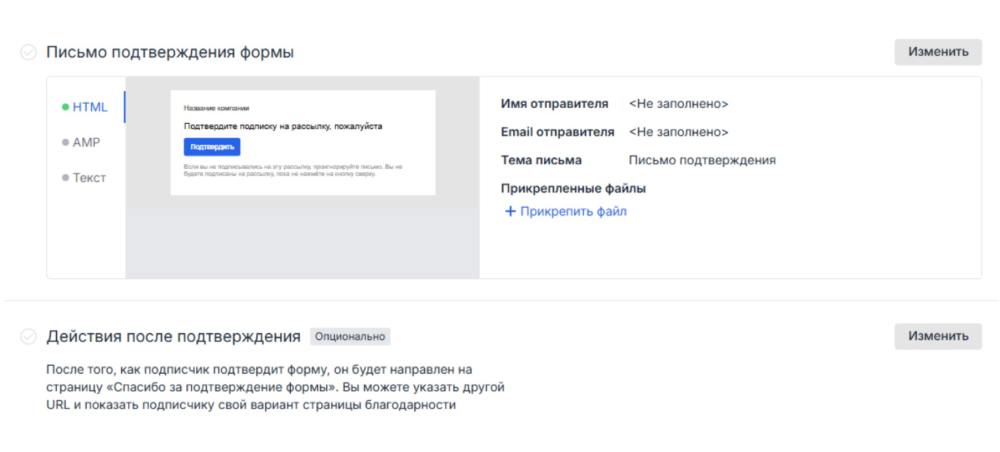Click the green status dot next to HTML
Screen dimensions: 1000x452
pos(65,107)
